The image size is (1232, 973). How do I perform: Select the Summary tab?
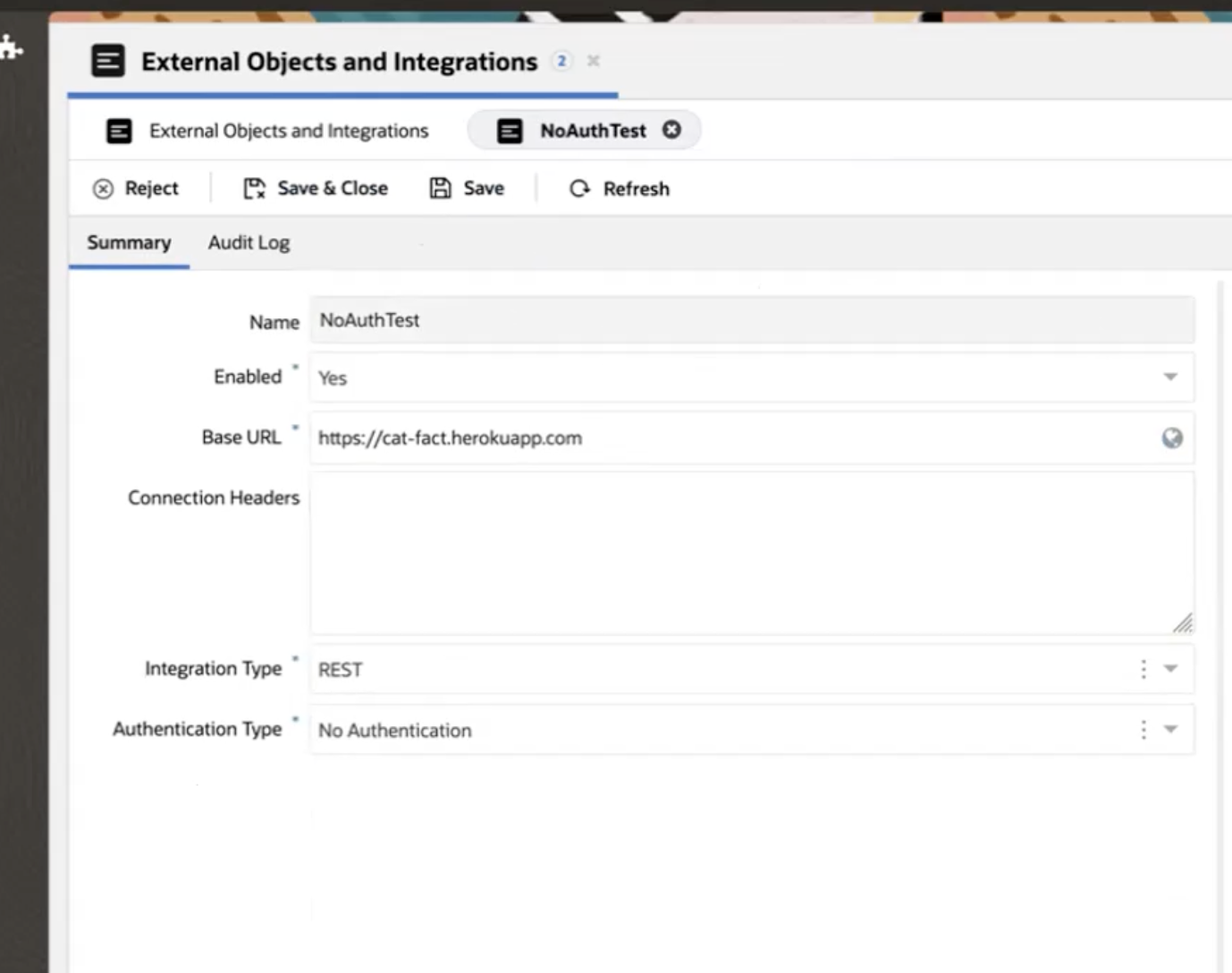[x=128, y=242]
